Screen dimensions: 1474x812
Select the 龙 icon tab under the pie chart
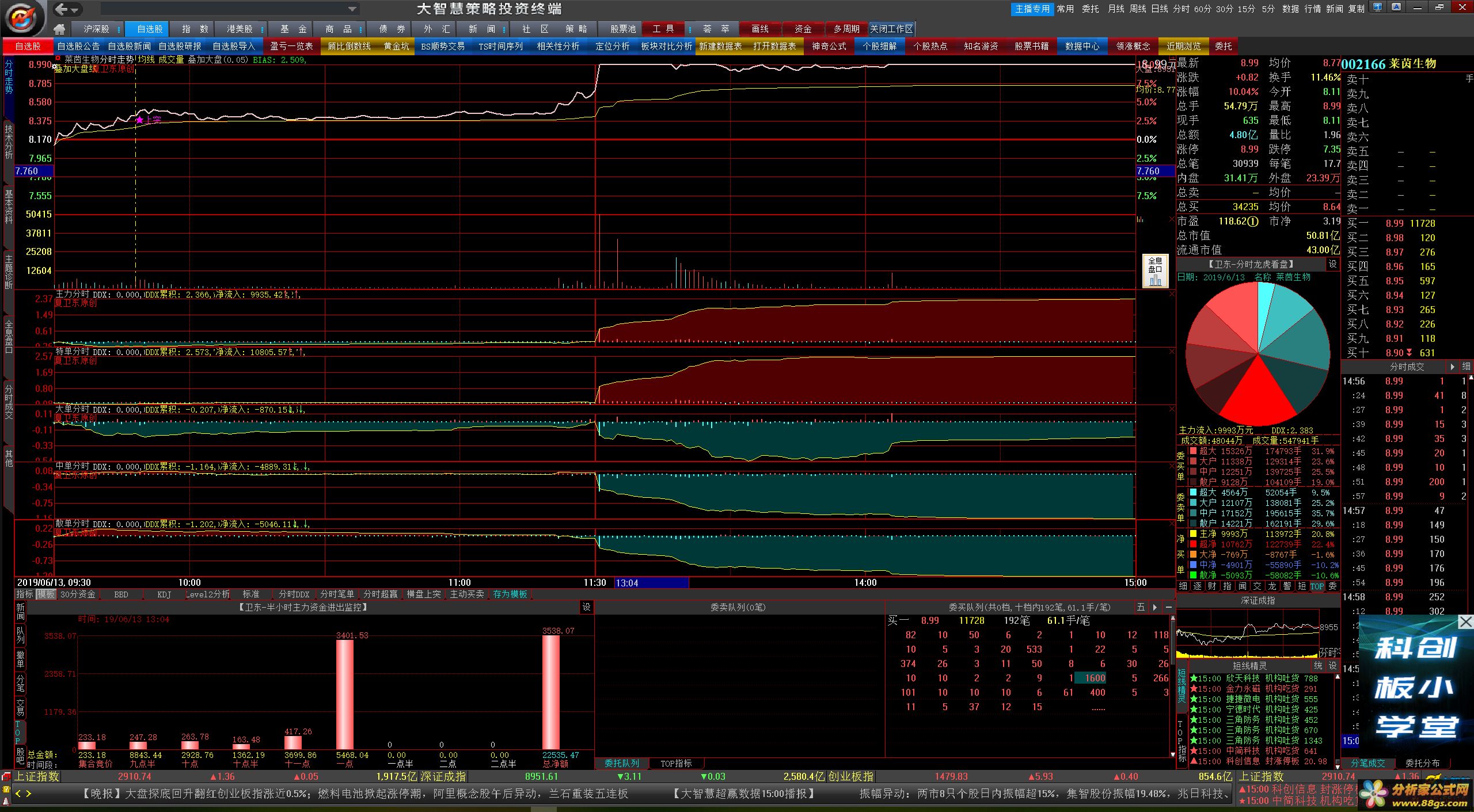coord(1272,586)
